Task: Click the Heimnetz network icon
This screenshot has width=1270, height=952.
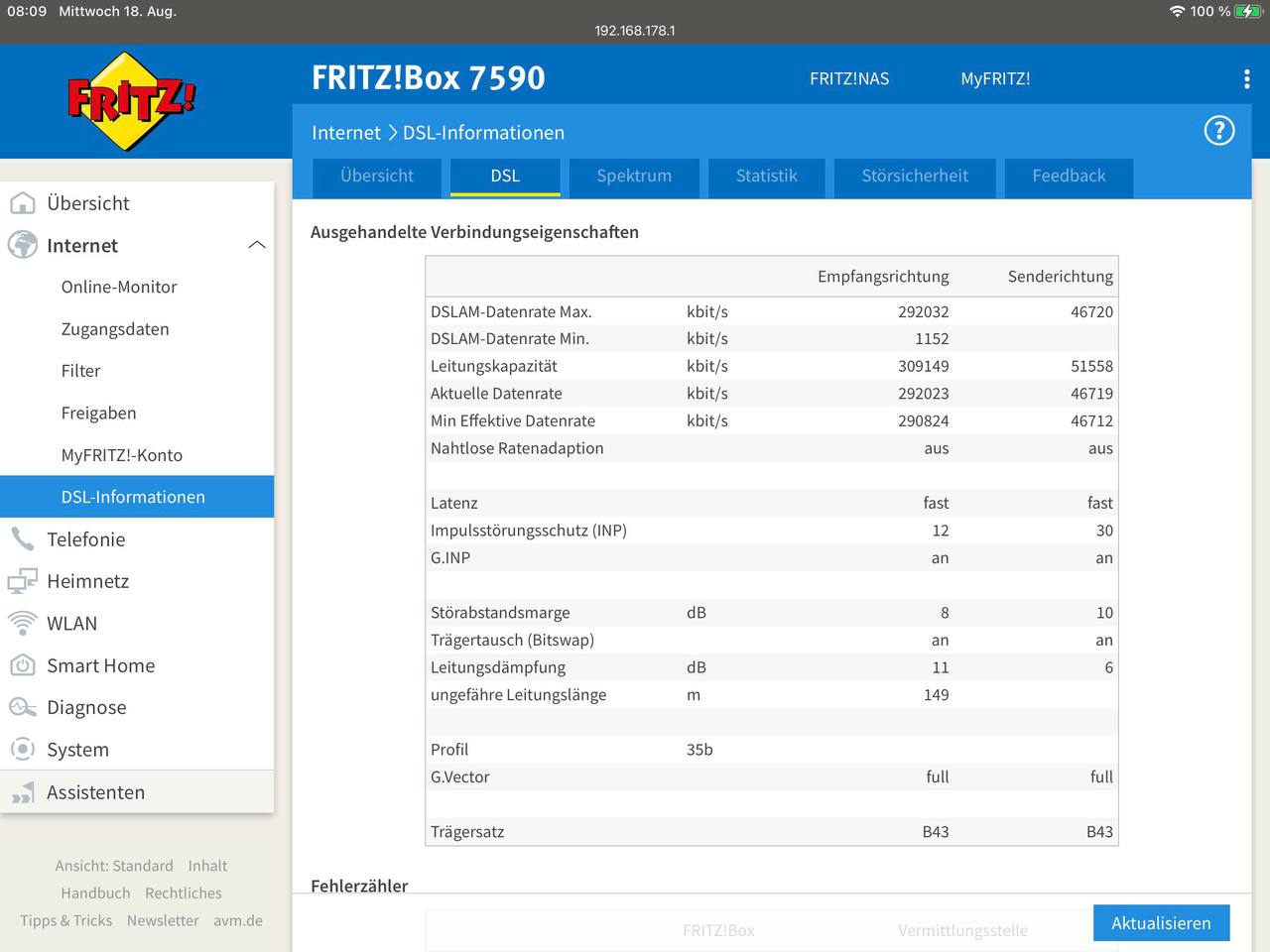Action: tap(22, 581)
